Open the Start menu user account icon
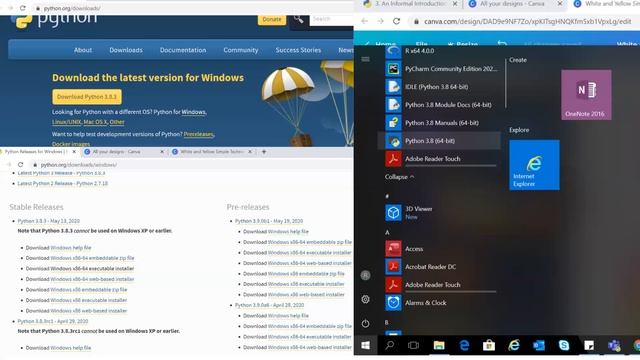640x360 pixels. (365, 276)
